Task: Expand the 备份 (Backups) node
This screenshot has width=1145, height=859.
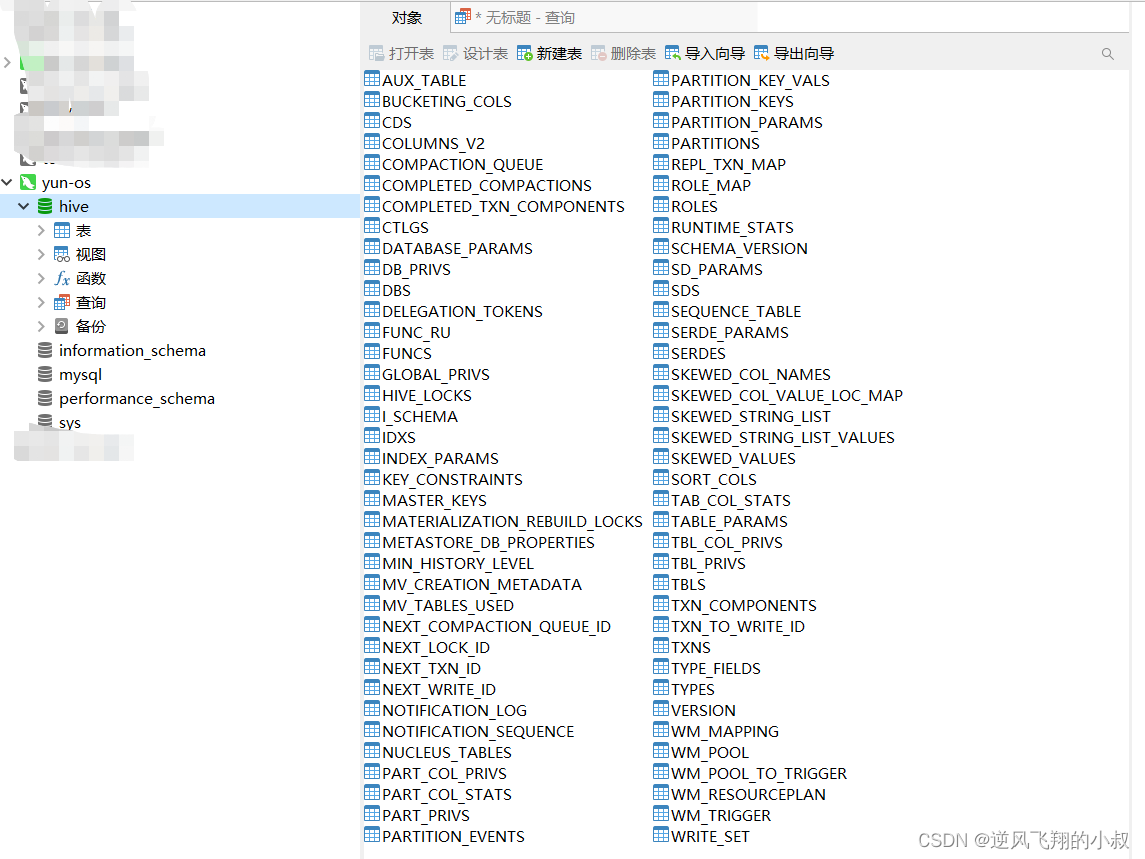Action: (x=41, y=326)
